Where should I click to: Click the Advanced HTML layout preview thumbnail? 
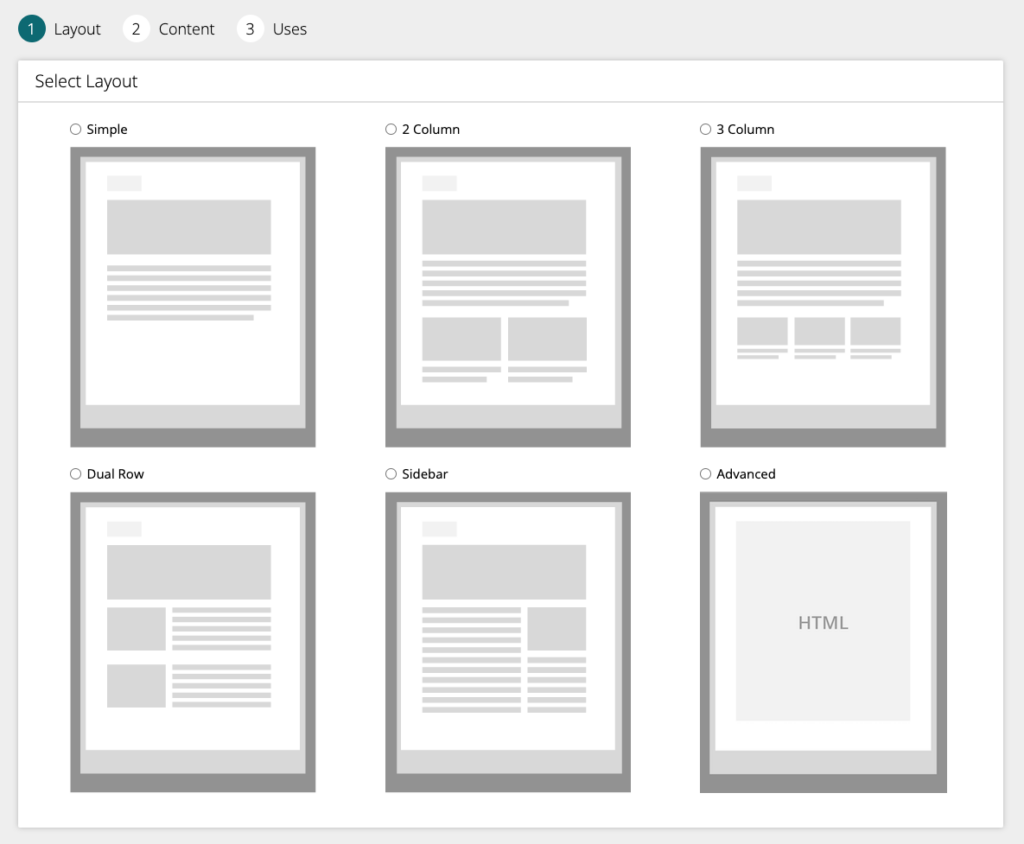coord(823,642)
